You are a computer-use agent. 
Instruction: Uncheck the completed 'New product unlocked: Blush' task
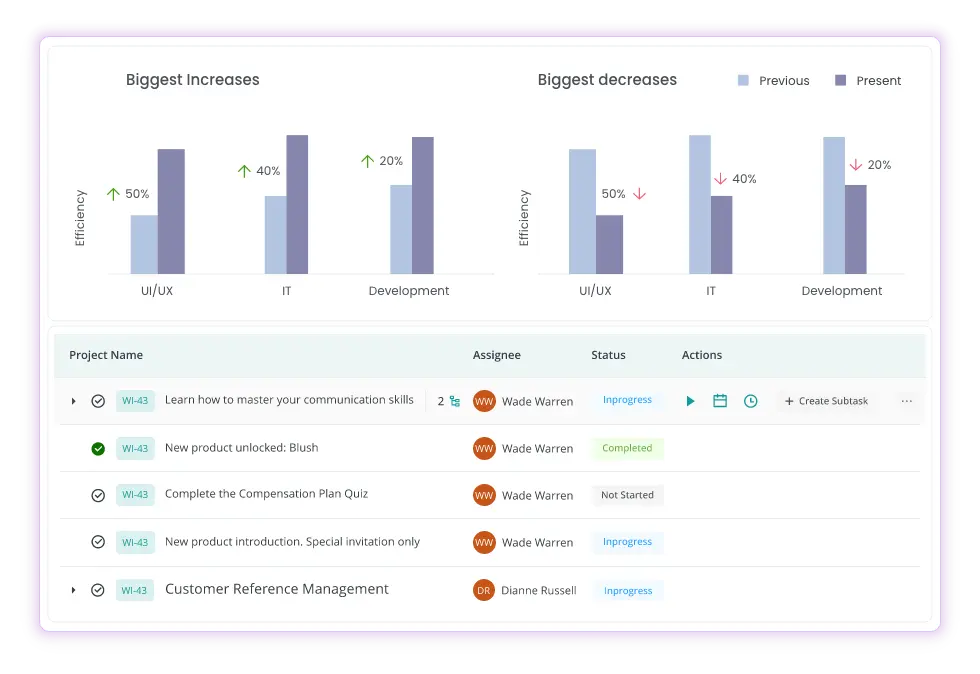(98, 448)
